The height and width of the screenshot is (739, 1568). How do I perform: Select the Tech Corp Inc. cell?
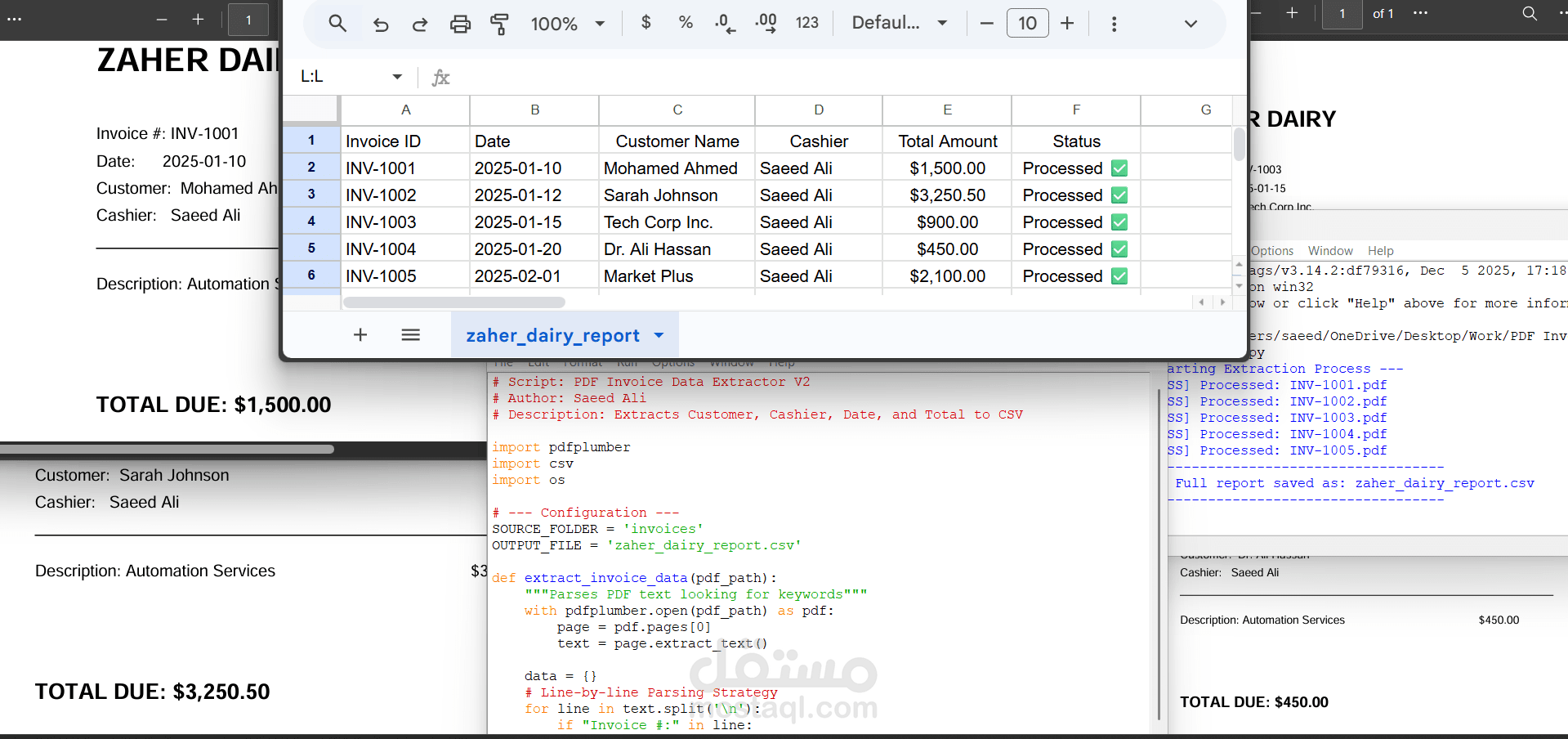677,222
